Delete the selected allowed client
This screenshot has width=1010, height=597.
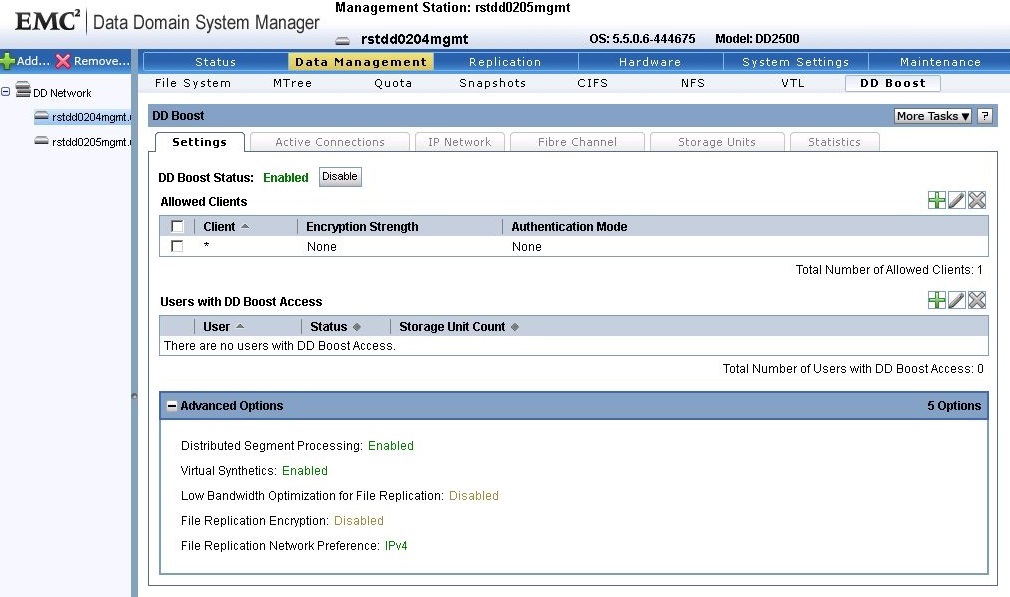pos(977,199)
